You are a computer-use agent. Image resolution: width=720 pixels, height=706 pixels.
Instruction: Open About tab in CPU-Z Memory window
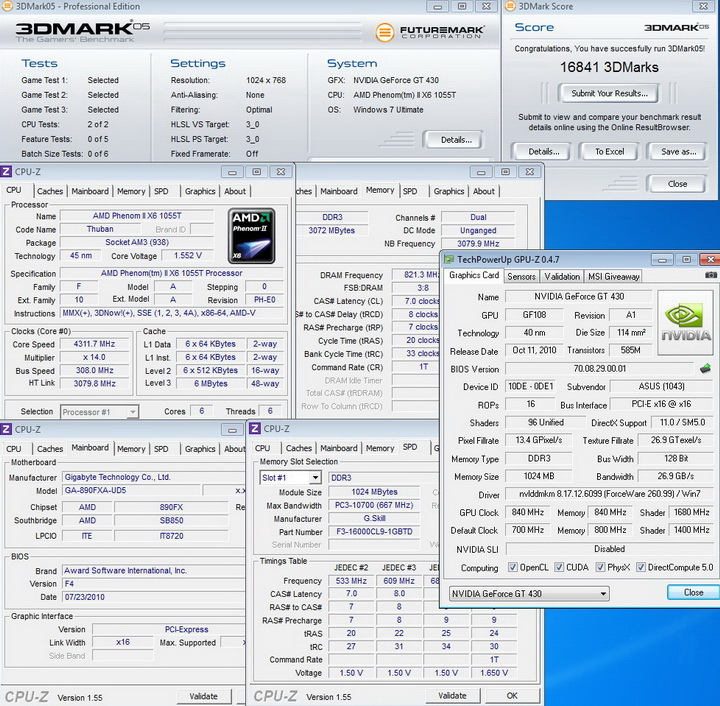coord(484,191)
